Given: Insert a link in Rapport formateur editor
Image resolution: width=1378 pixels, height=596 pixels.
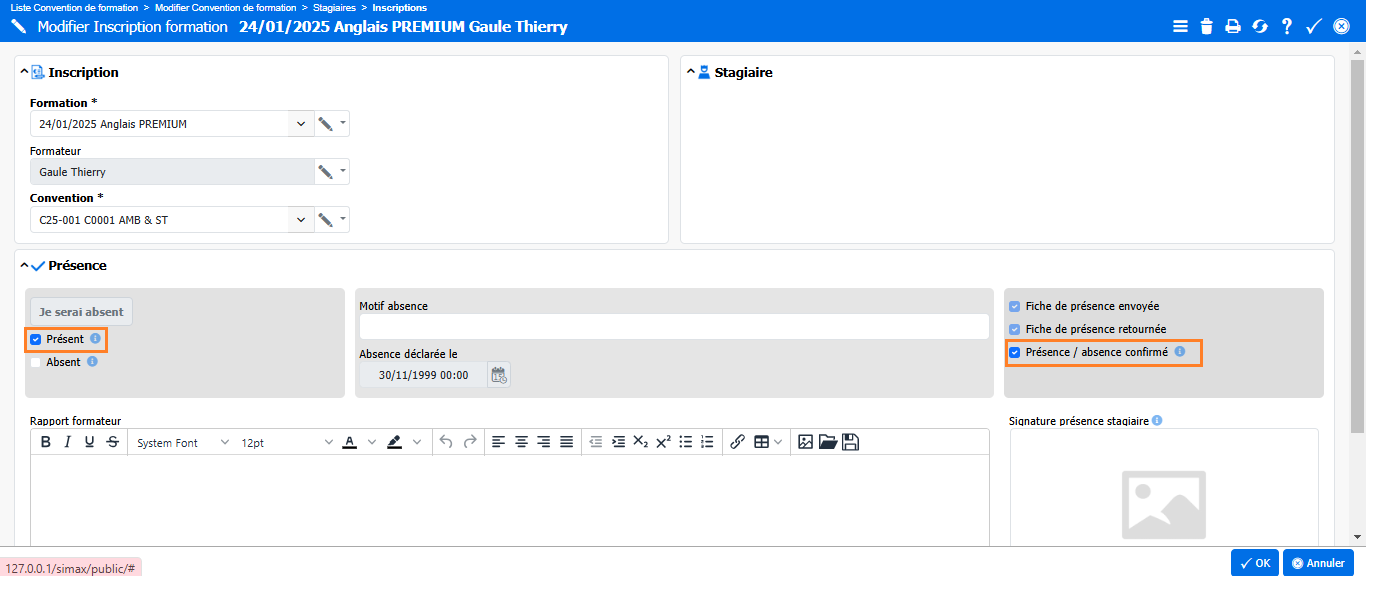Looking at the screenshot, I should coord(737,442).
